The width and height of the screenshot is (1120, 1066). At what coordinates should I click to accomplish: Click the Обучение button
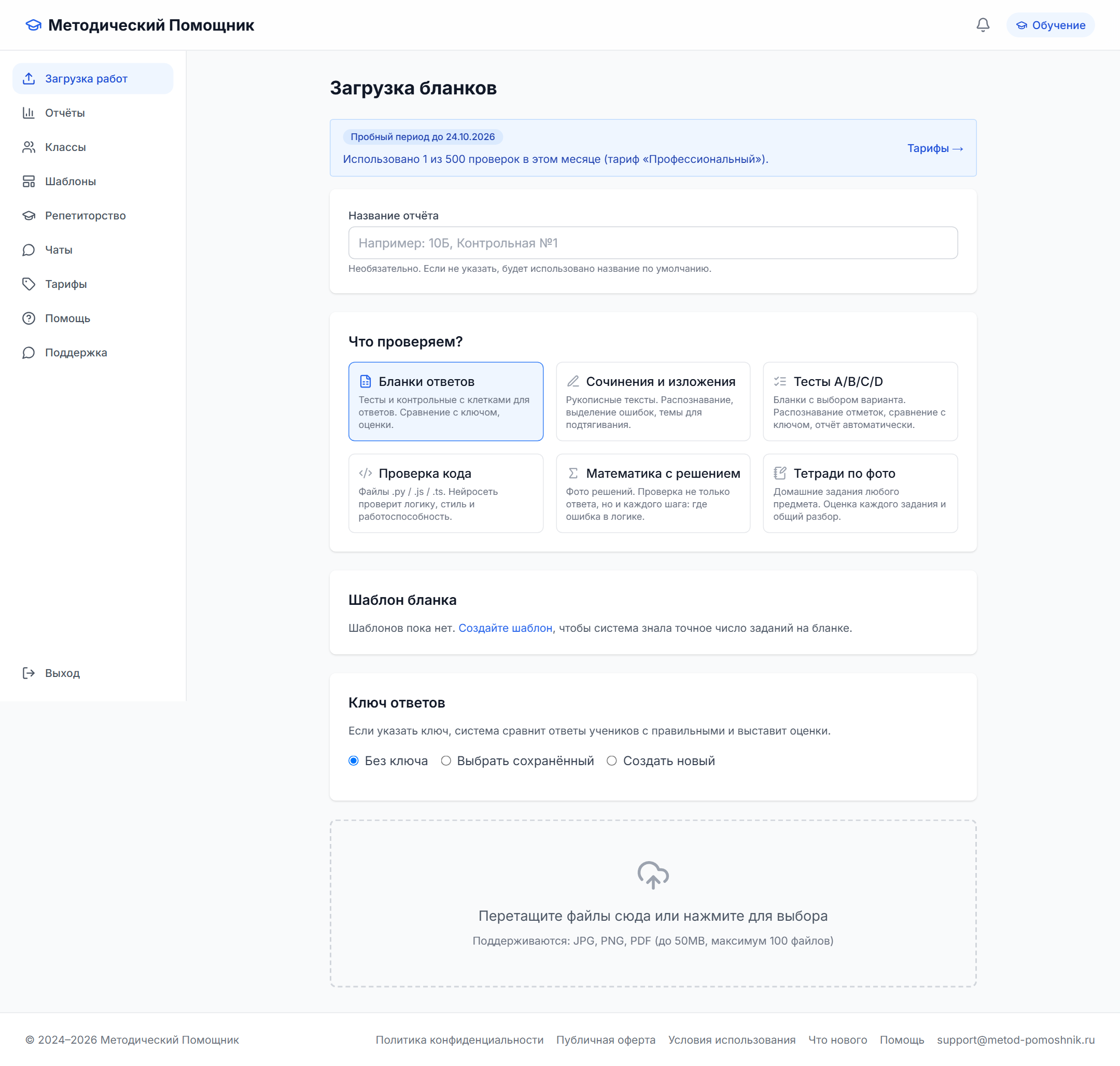click(x=1050, y=25)
